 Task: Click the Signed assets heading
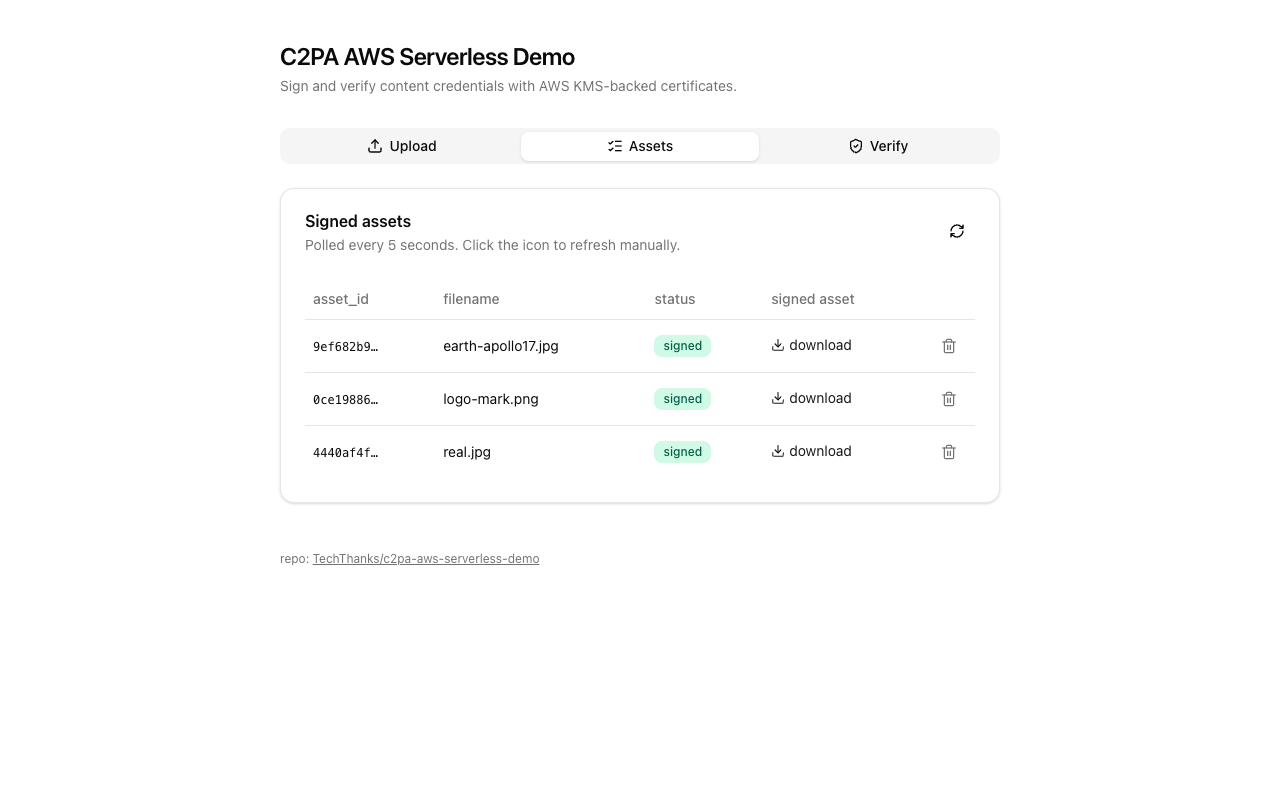pyautogui.click(x=358, y=221)
